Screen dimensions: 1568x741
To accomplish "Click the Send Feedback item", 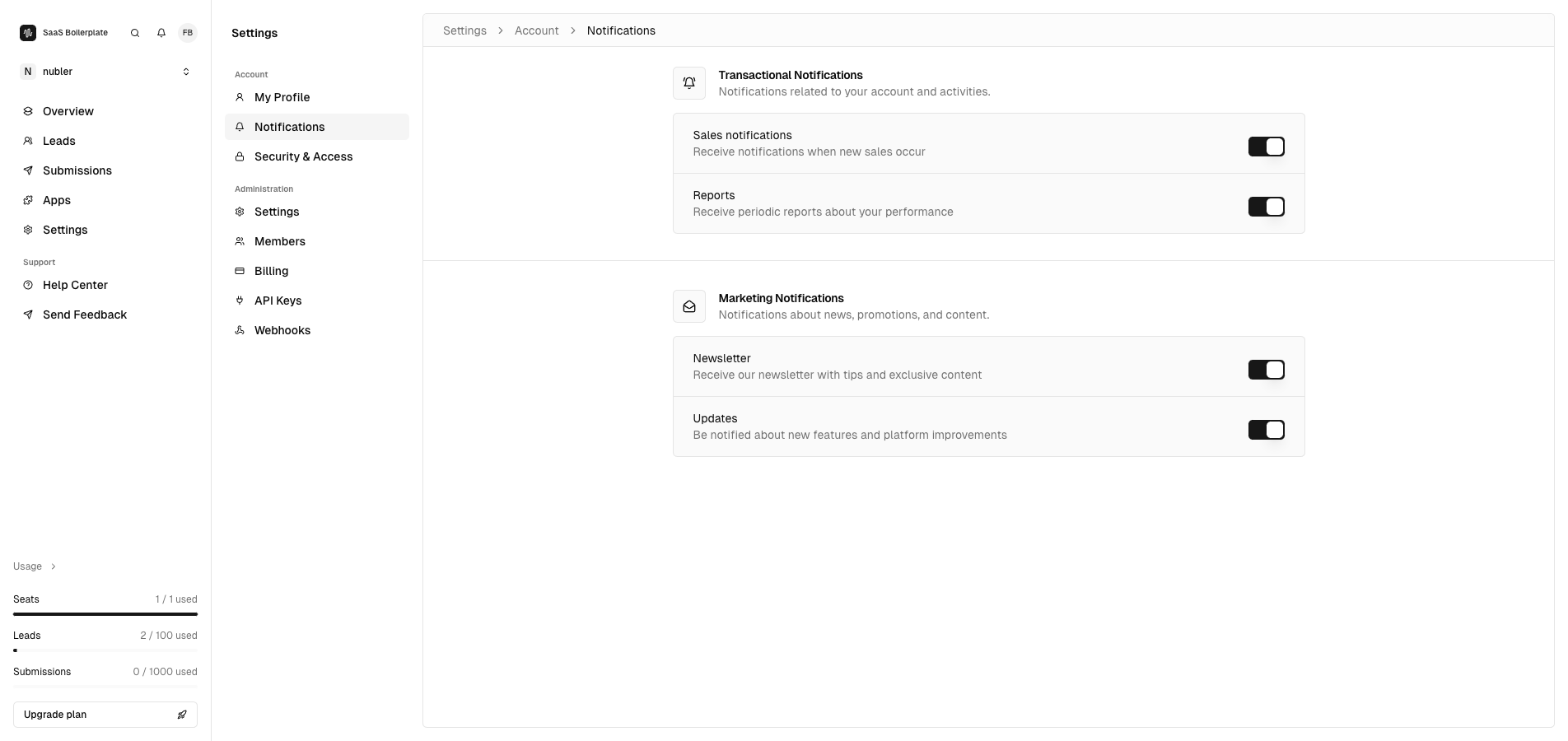I will [x=84, y=315].
